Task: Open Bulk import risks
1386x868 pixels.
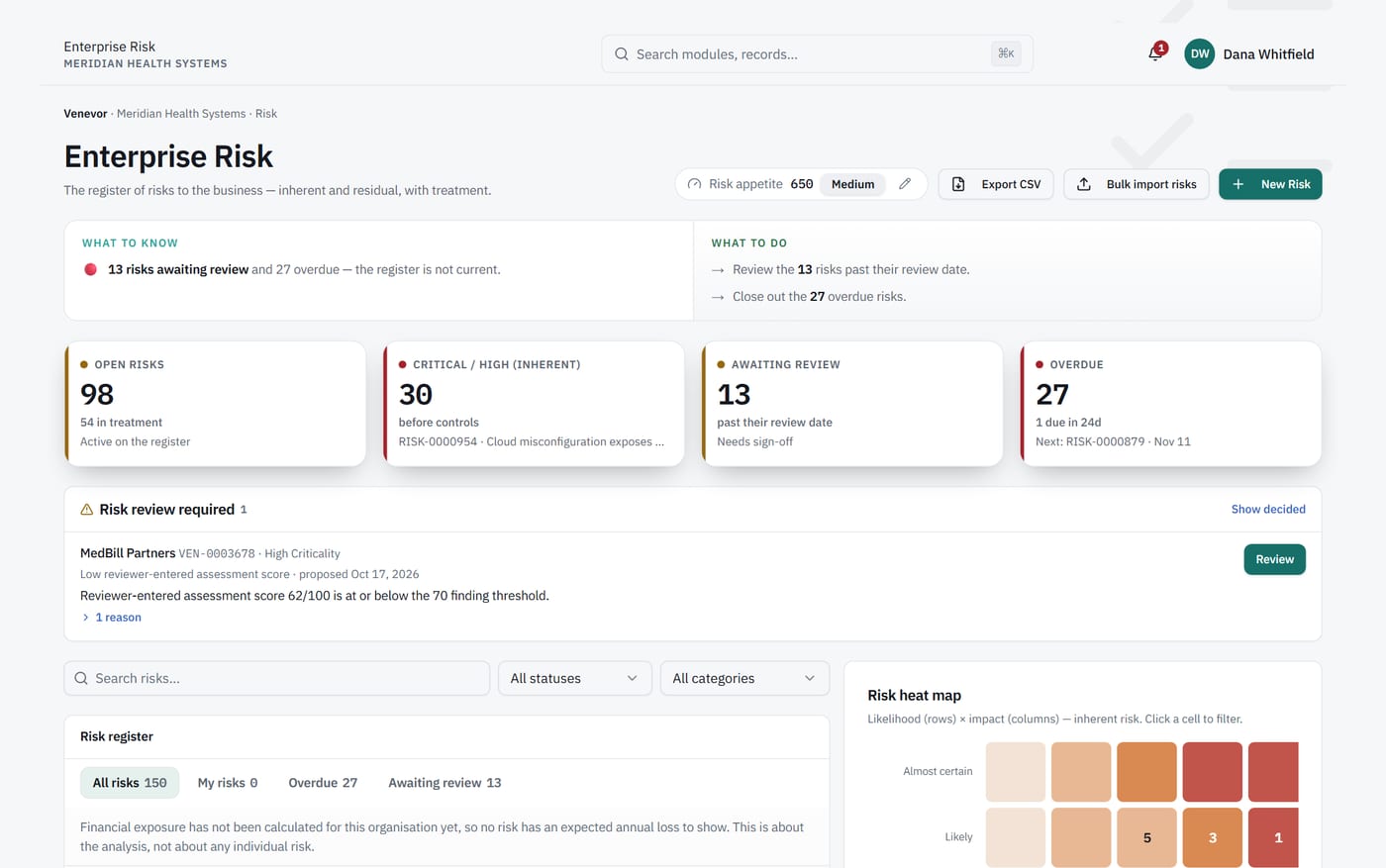Action: pos(1137,184)
